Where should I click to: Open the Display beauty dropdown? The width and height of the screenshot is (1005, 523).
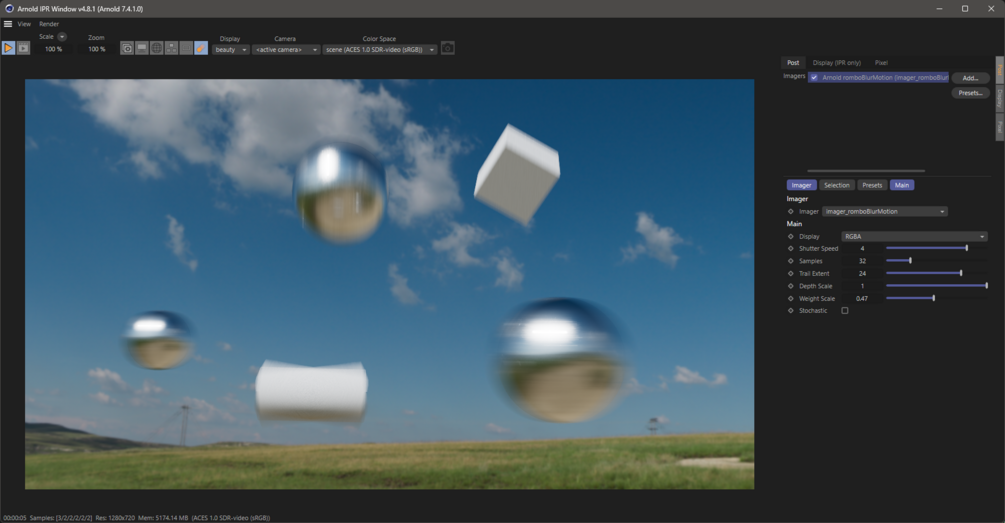click(x=230, y=49)
